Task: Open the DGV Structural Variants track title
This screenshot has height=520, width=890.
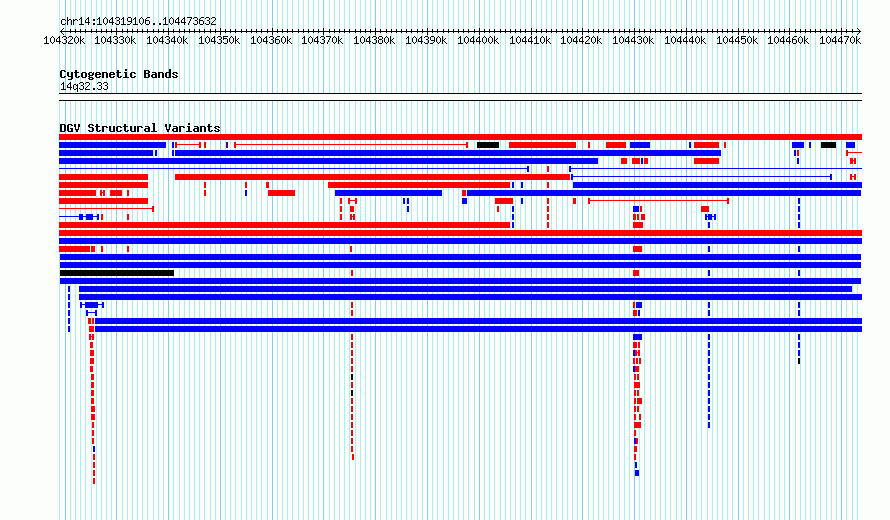Action: point(140,128)
